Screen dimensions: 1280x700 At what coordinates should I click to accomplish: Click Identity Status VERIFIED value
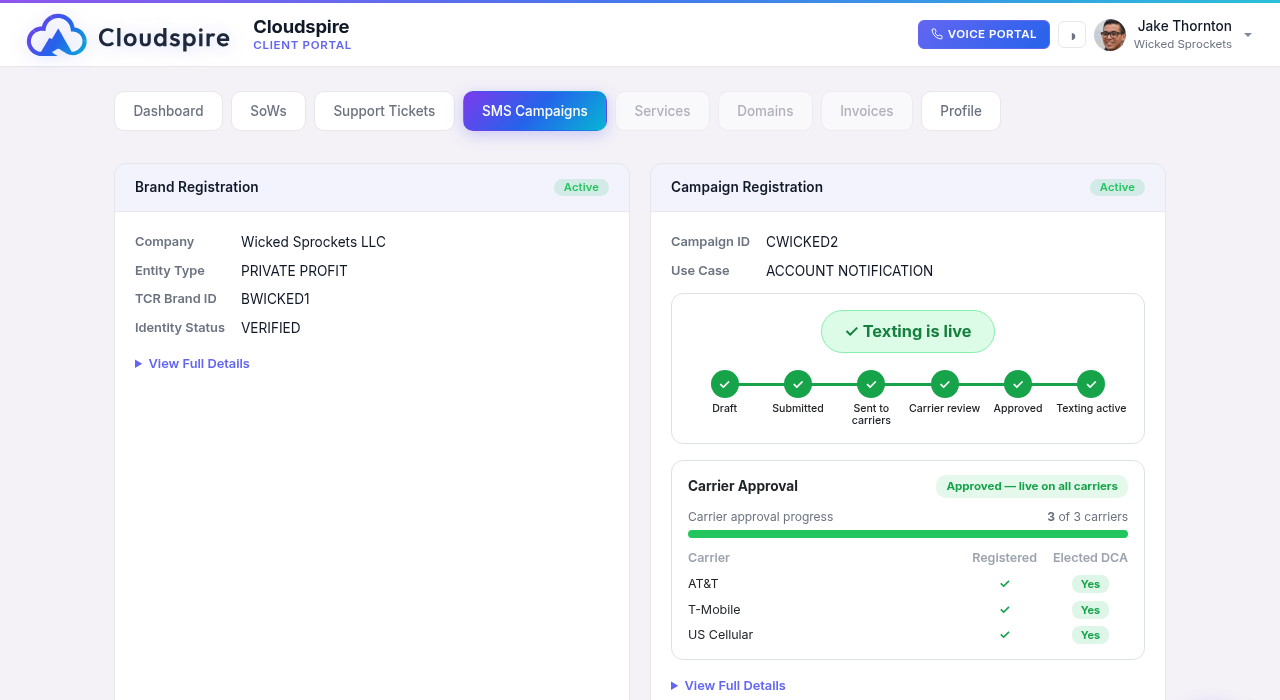[271, 328]
